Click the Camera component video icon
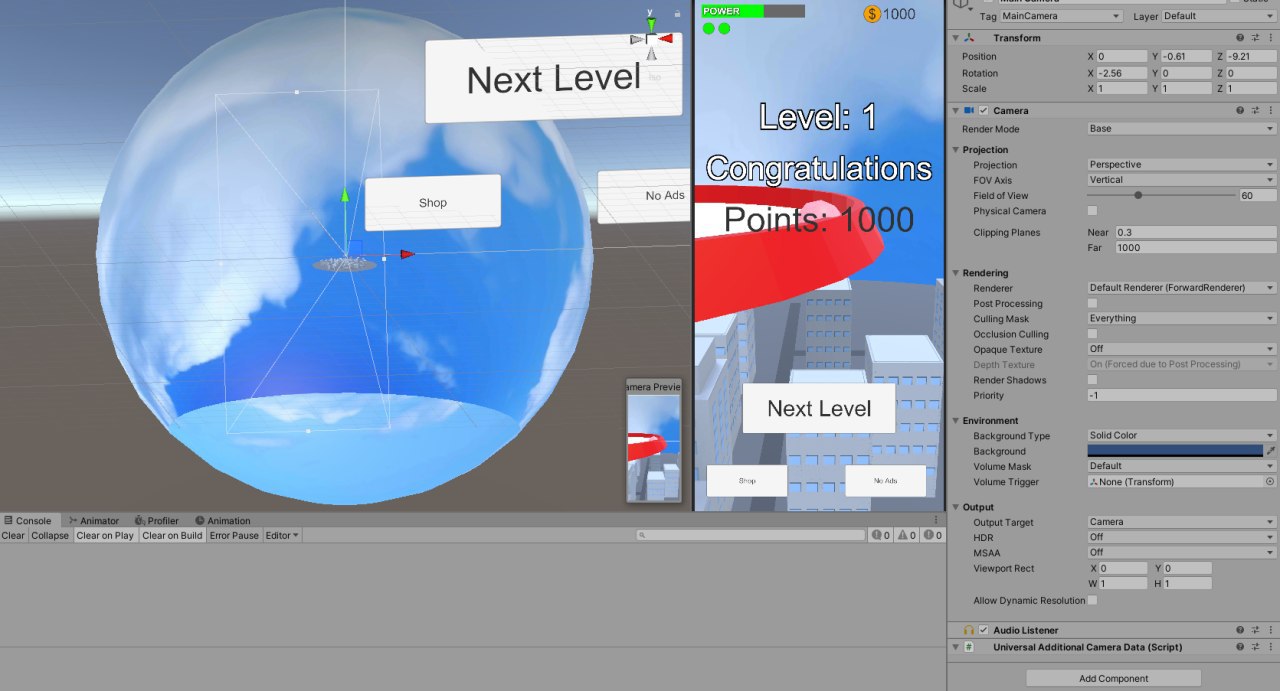Screen dimensions: 1280x691 [x=968, y=111]
